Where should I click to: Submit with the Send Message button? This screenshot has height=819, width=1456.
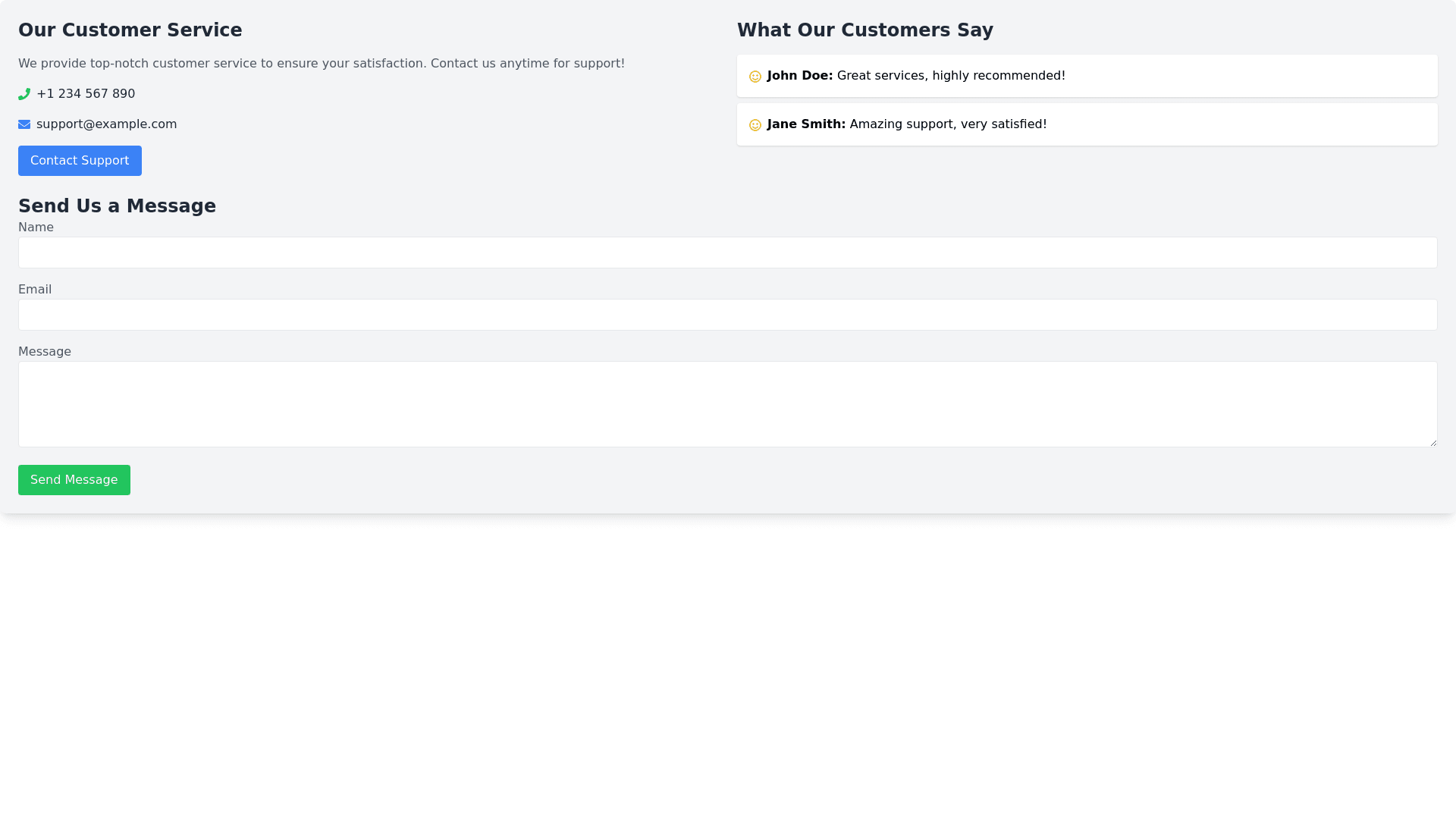coord(74,480)
